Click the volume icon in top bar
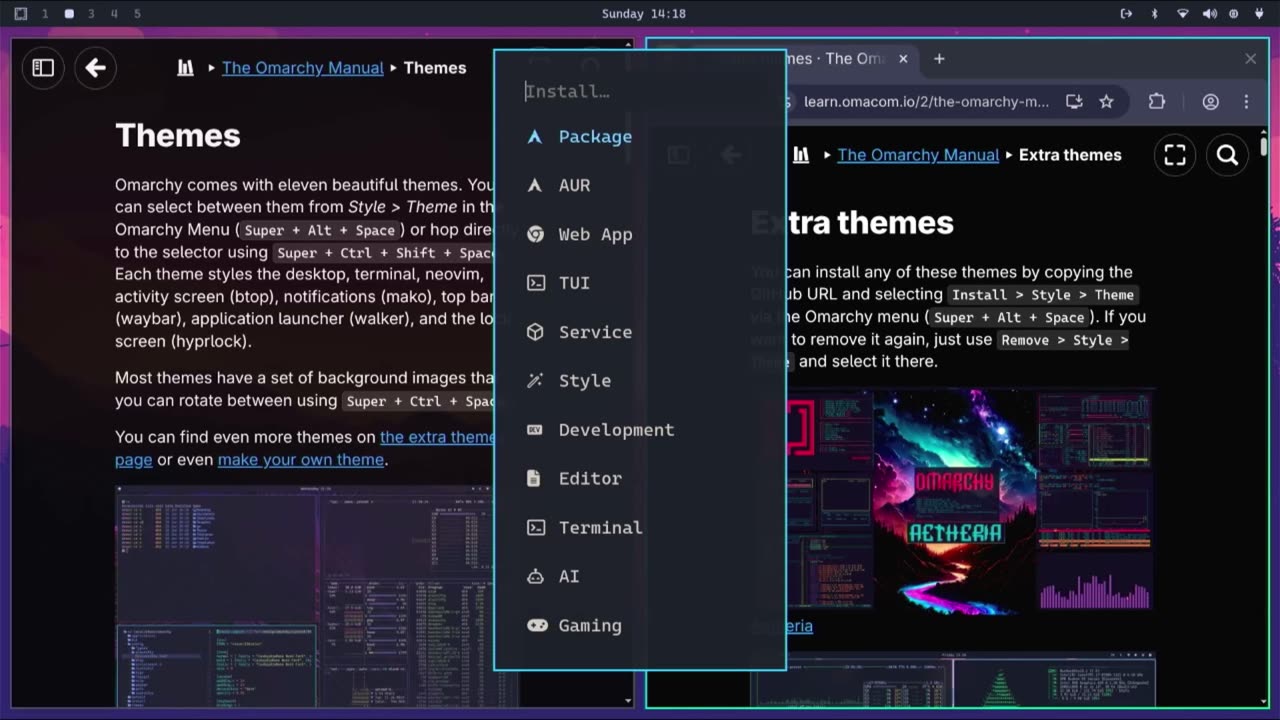The height and width of the screenshot is (720, 1280). coord(1209,14)
